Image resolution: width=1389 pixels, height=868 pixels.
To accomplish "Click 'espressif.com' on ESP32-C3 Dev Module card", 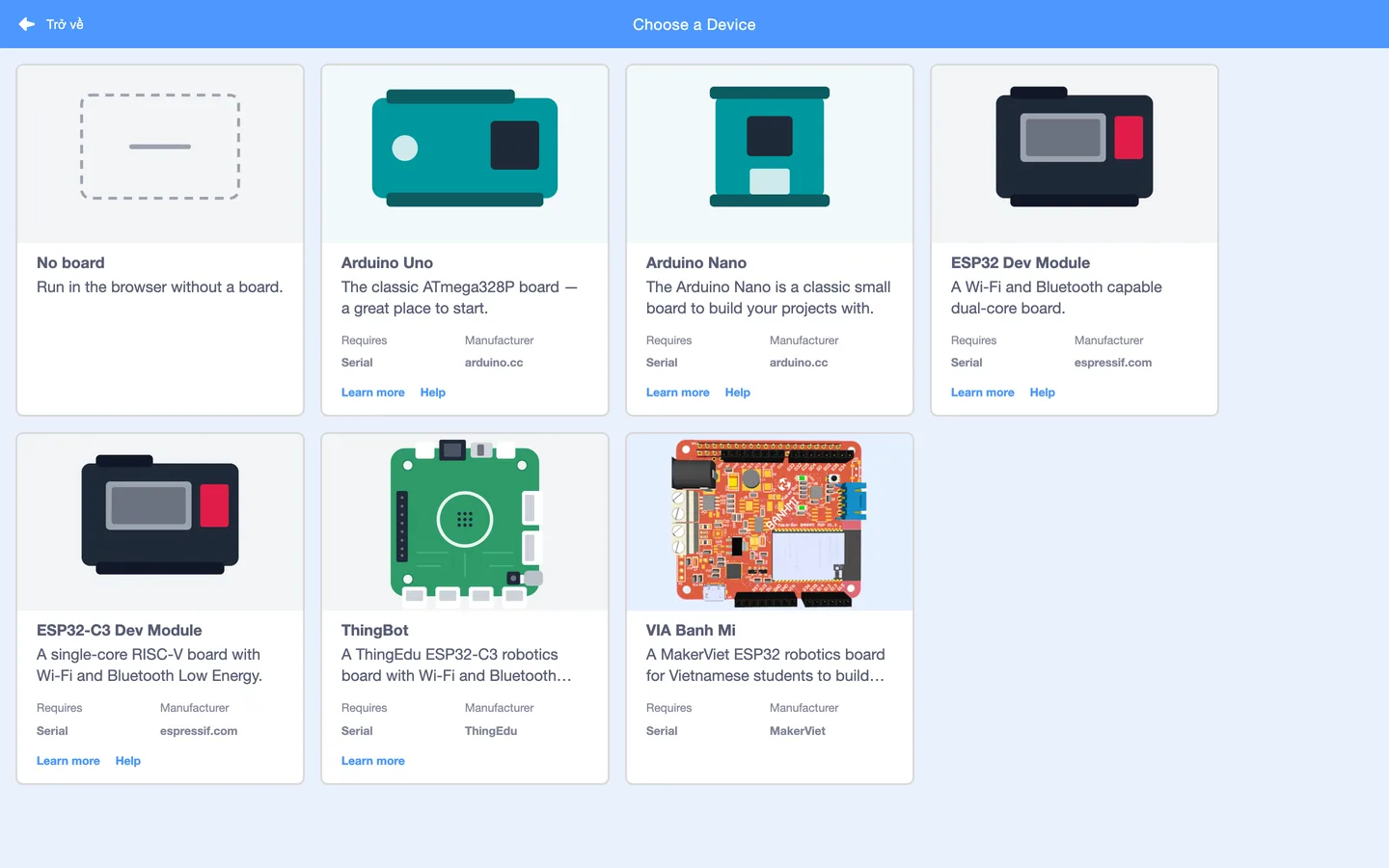I will [199, 731].
